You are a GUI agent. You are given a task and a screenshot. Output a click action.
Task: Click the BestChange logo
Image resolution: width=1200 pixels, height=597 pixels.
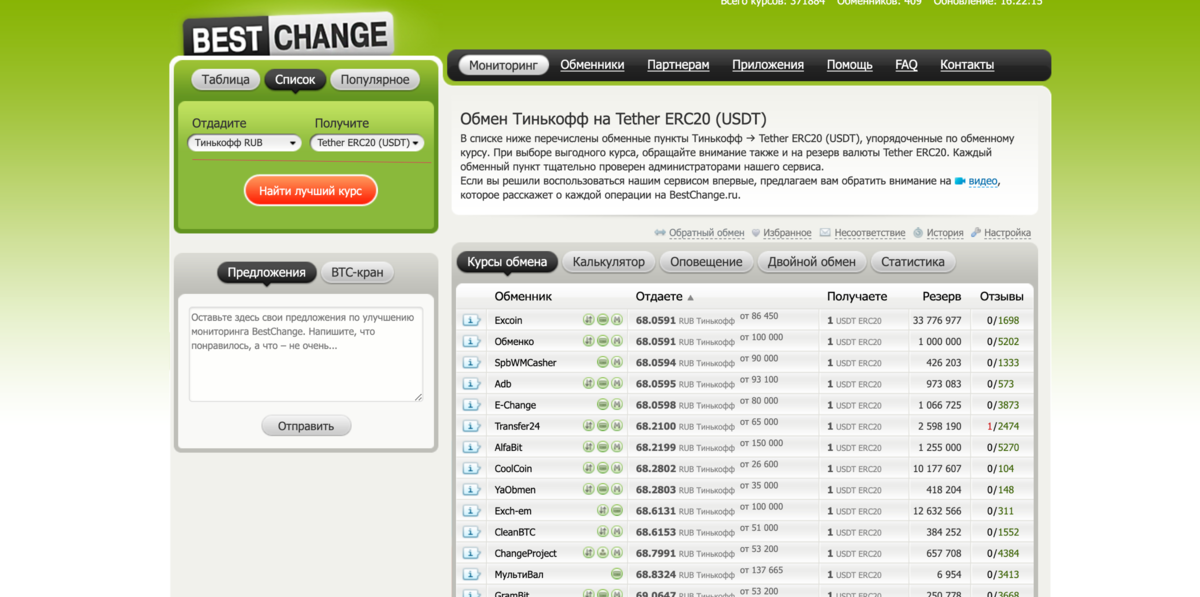288,36
